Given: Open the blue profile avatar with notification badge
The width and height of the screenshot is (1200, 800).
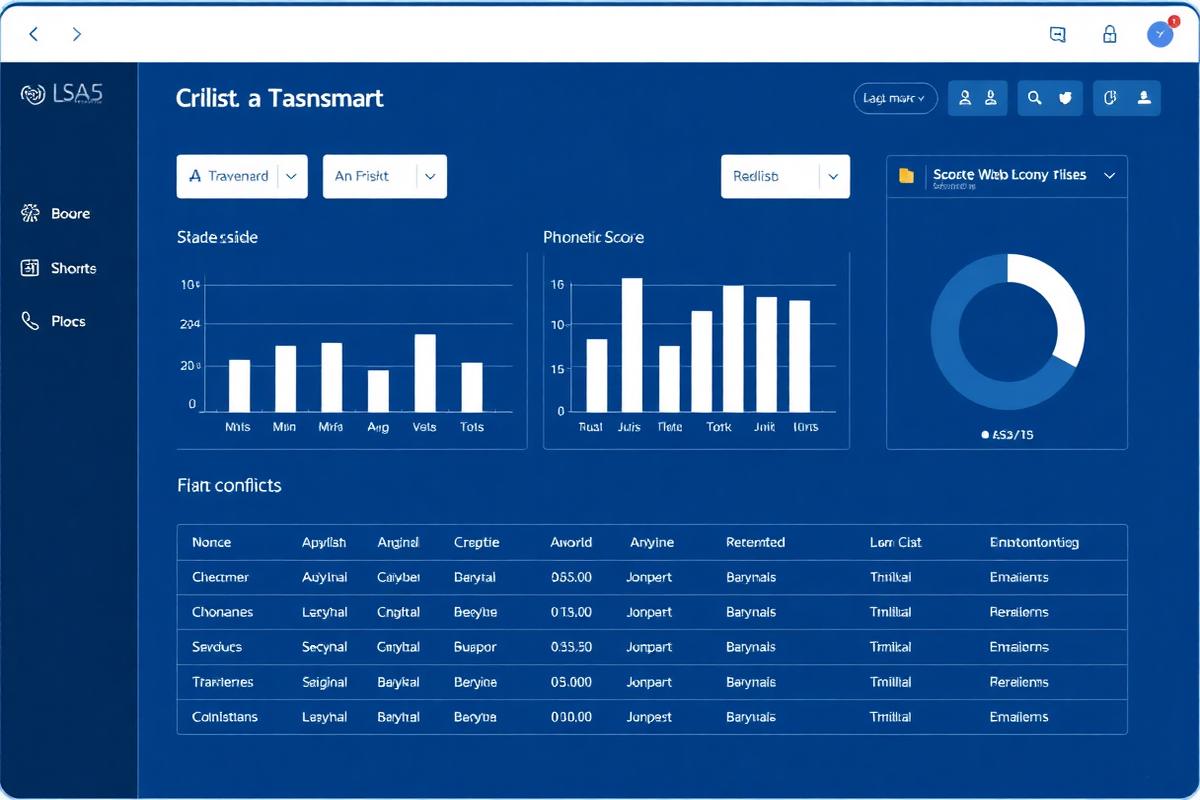Looking at the screenshot, I should 1161,33.
